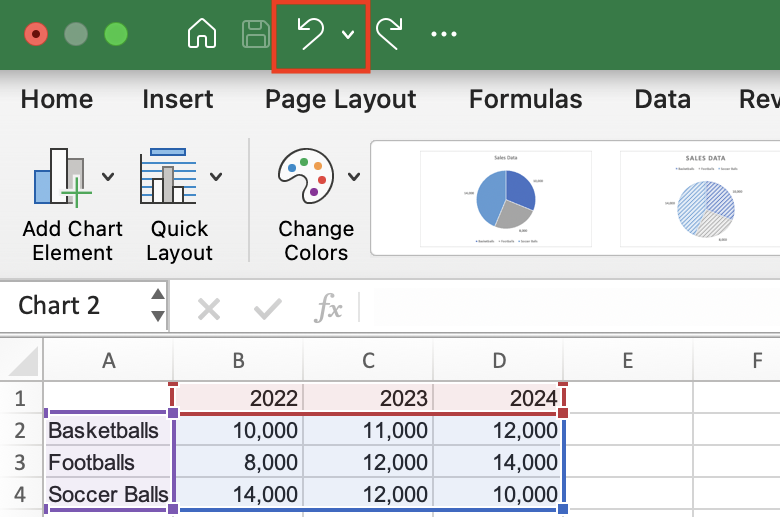This screenshot has height=517, width=780.
Task: Click cell containing 2022
Action: click(x=238, y=398)
